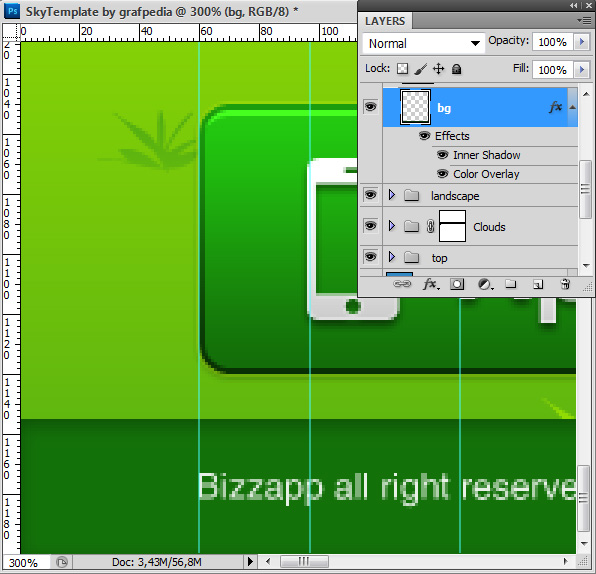Select the landscape group name

[x=455, y=196]
